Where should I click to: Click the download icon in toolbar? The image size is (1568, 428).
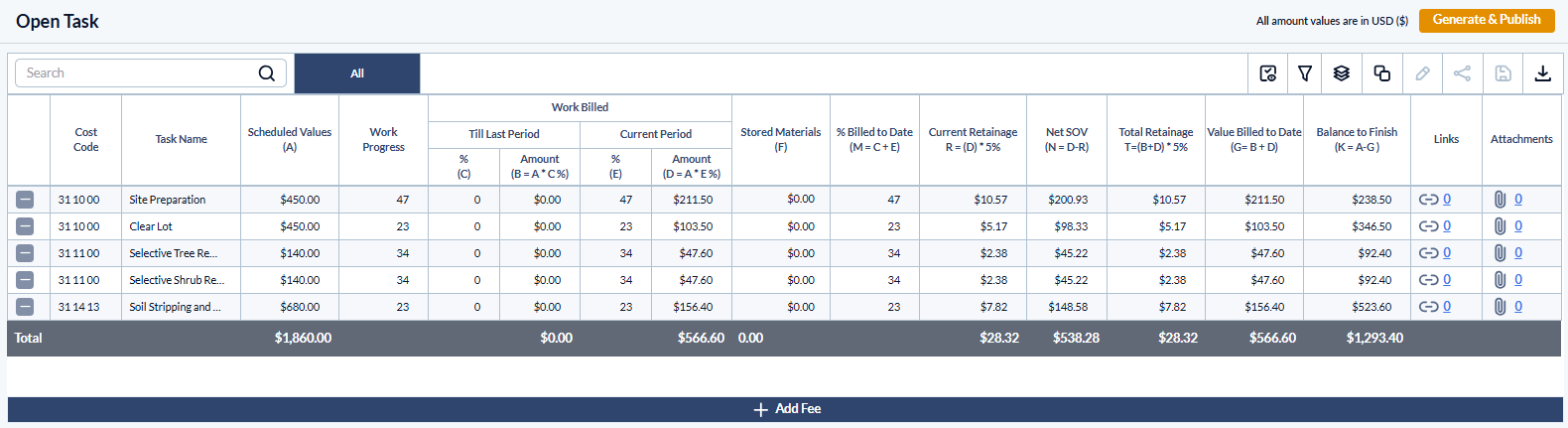click(x=1542, y=73)
